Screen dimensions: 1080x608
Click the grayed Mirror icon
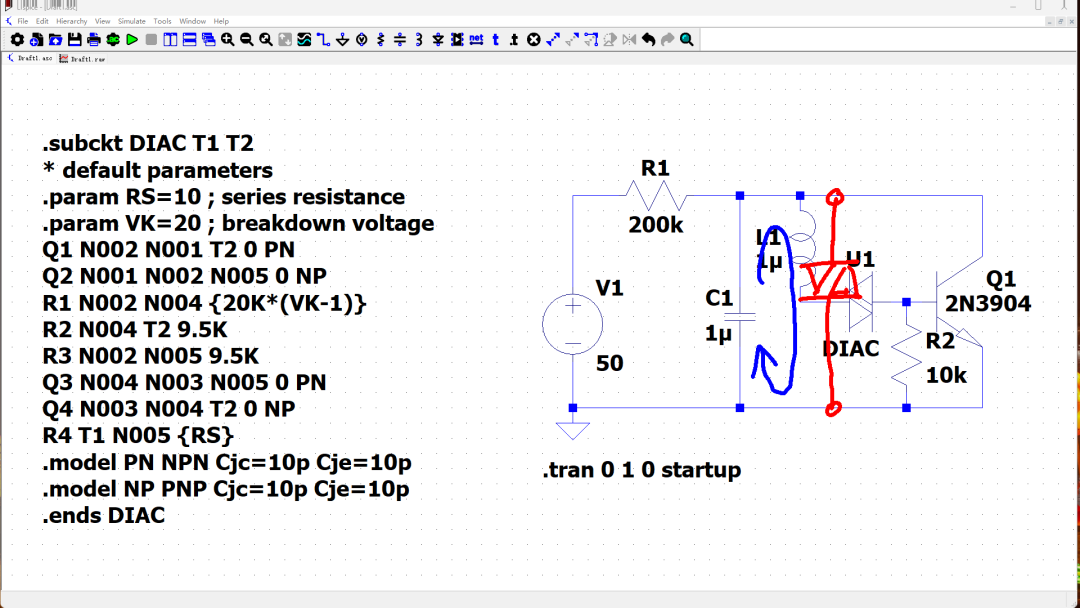(x=629, y=40)
